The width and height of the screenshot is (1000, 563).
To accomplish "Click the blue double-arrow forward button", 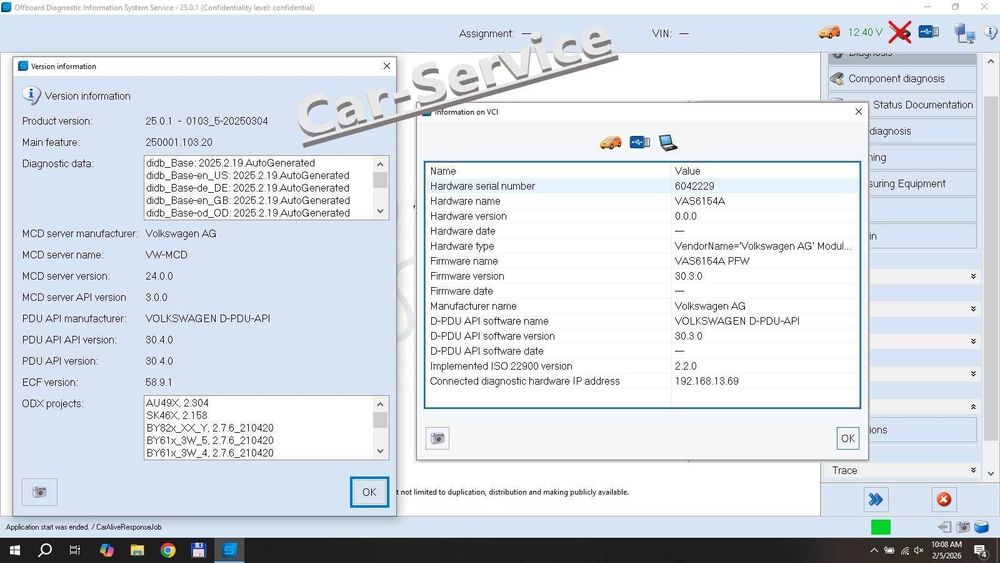I will click(x=876, y=499).
